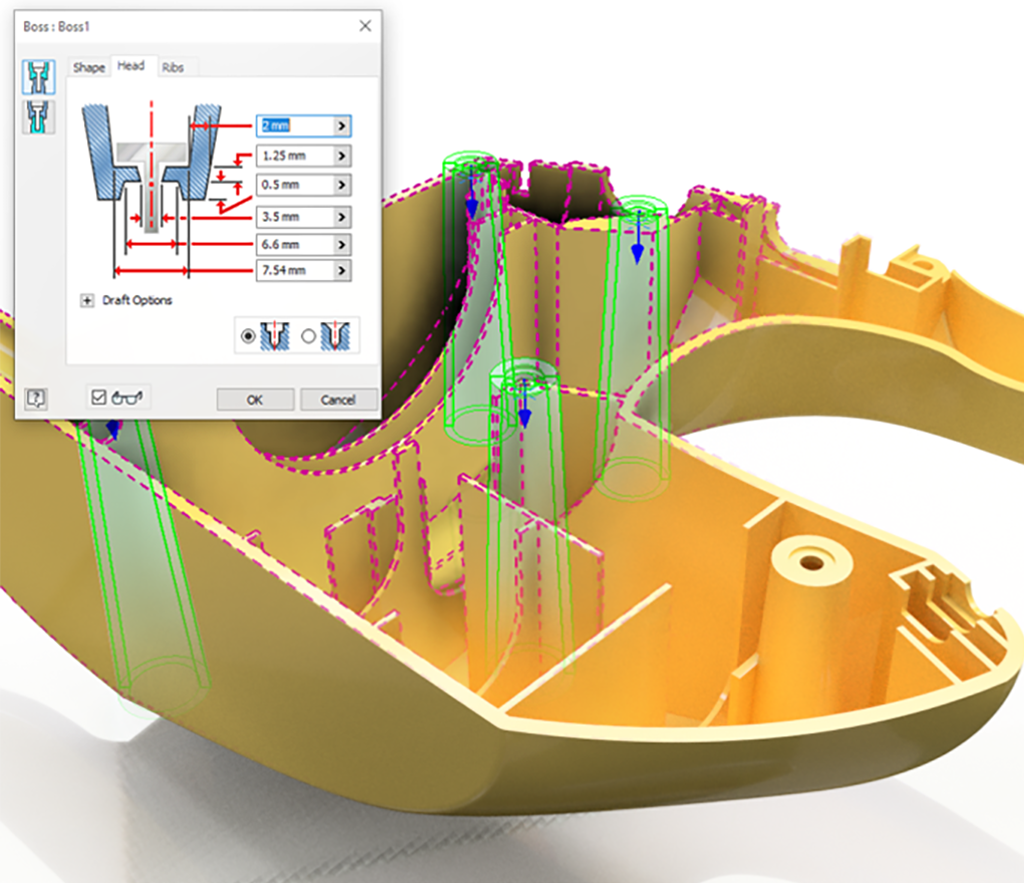Open arrow menu for 2 mm field
Screen dimensions: 1024x883
(342, 126)
